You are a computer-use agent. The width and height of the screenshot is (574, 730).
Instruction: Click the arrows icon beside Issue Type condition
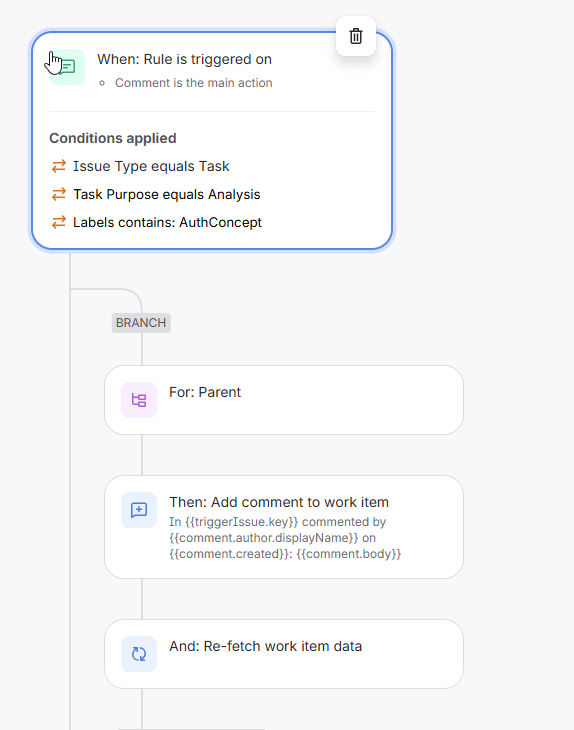pyautogui.click(x=59, y=166)
